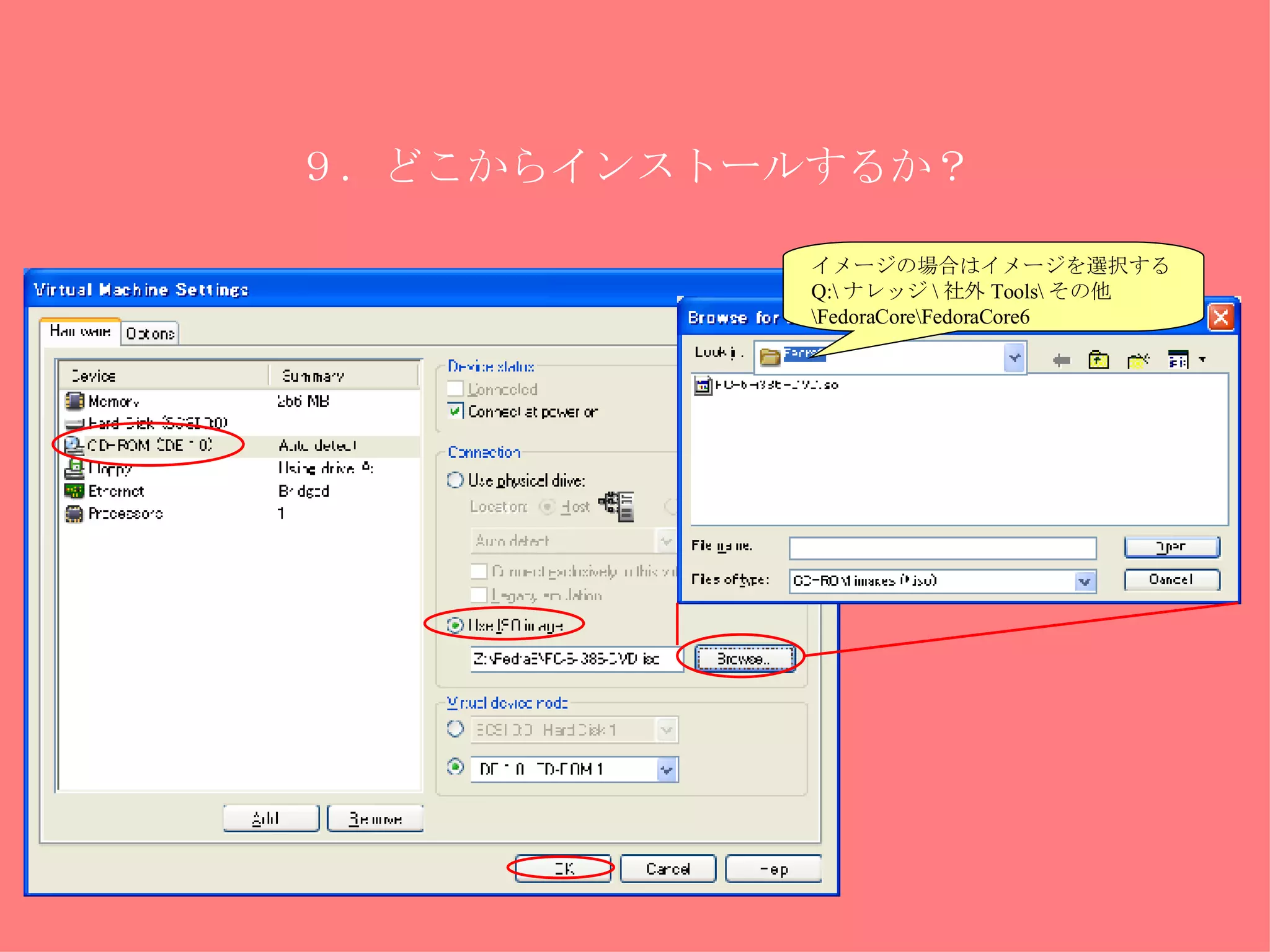
Task: Select the IDE virtual device node radio
Action: [455, 767]
